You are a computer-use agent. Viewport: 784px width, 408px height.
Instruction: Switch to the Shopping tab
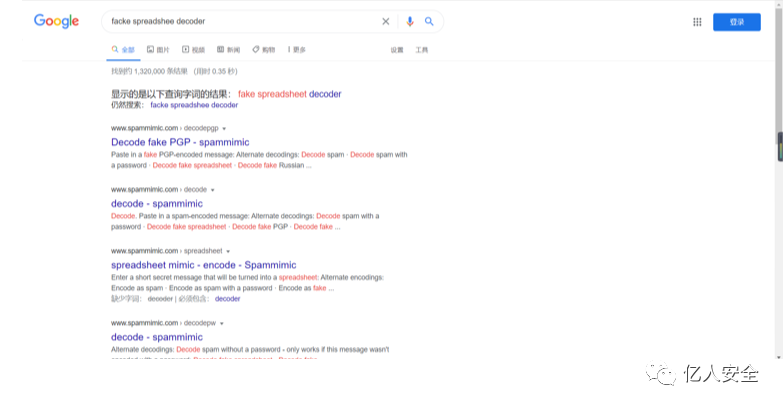coord(264,50)
